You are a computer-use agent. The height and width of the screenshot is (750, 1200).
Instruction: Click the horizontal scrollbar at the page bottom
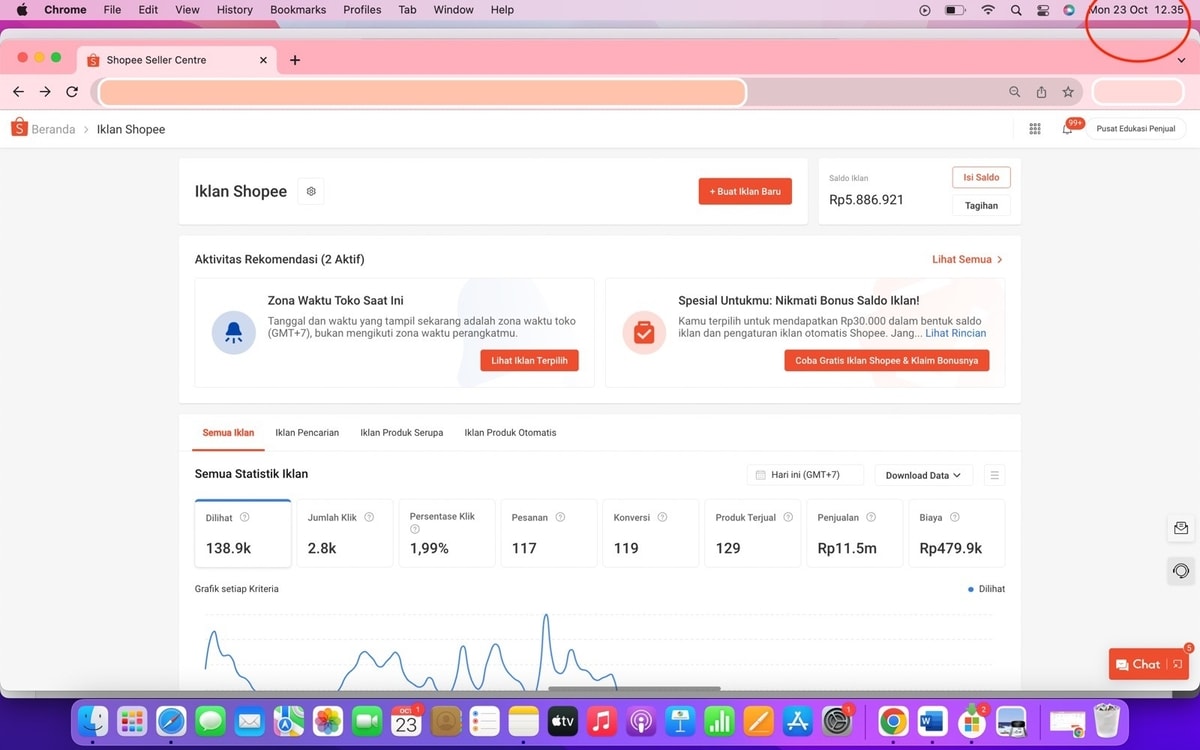pyautogui.click(x=635, y=688)
